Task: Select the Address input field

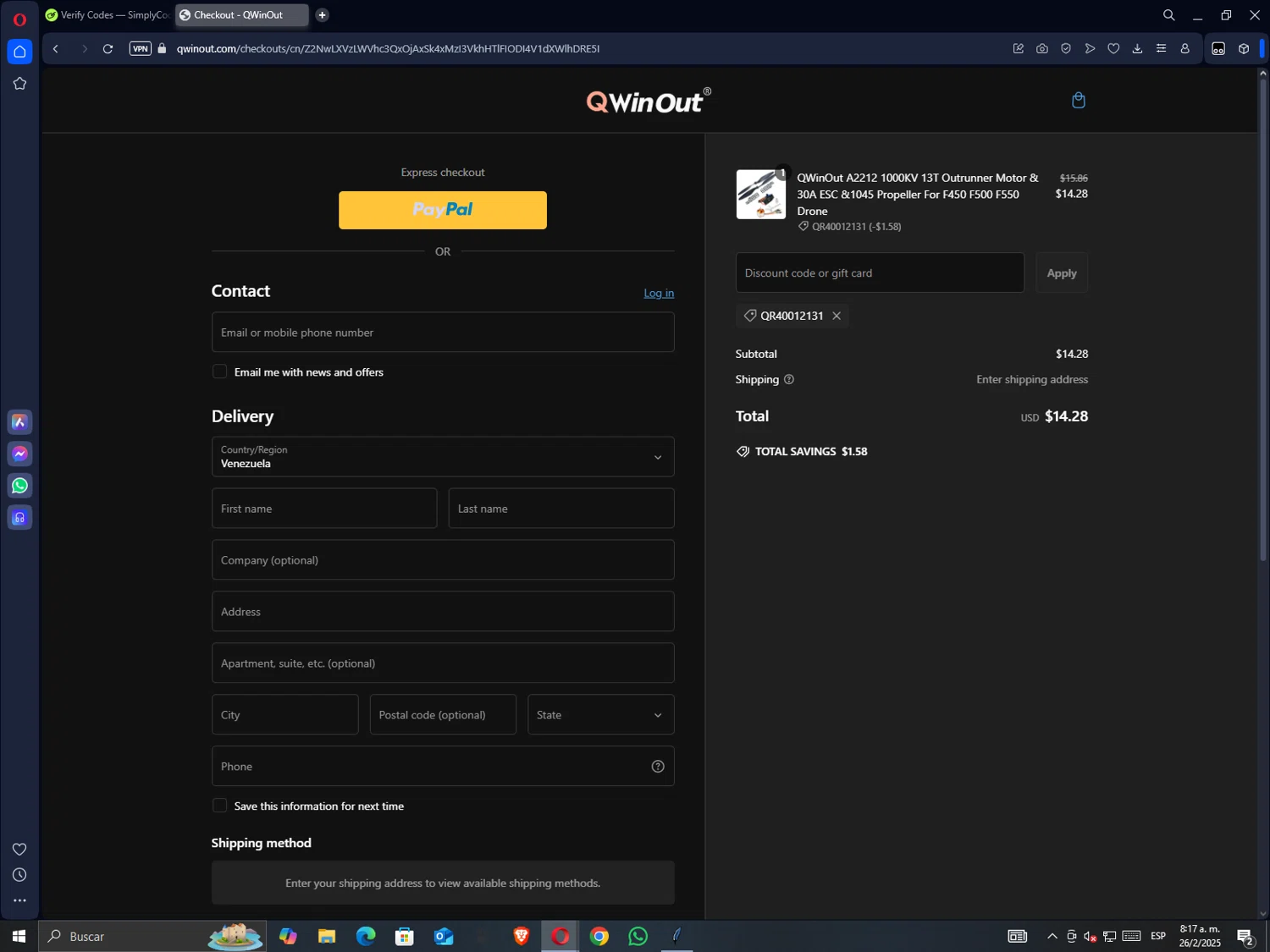Action: pyautogui.click(x=443, y=612)
